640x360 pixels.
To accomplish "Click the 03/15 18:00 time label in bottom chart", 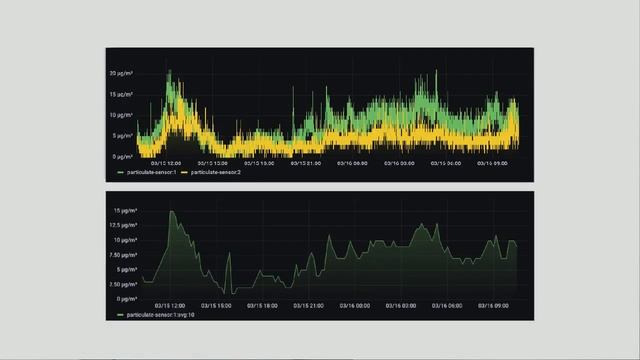I will (x=262, y=306).
